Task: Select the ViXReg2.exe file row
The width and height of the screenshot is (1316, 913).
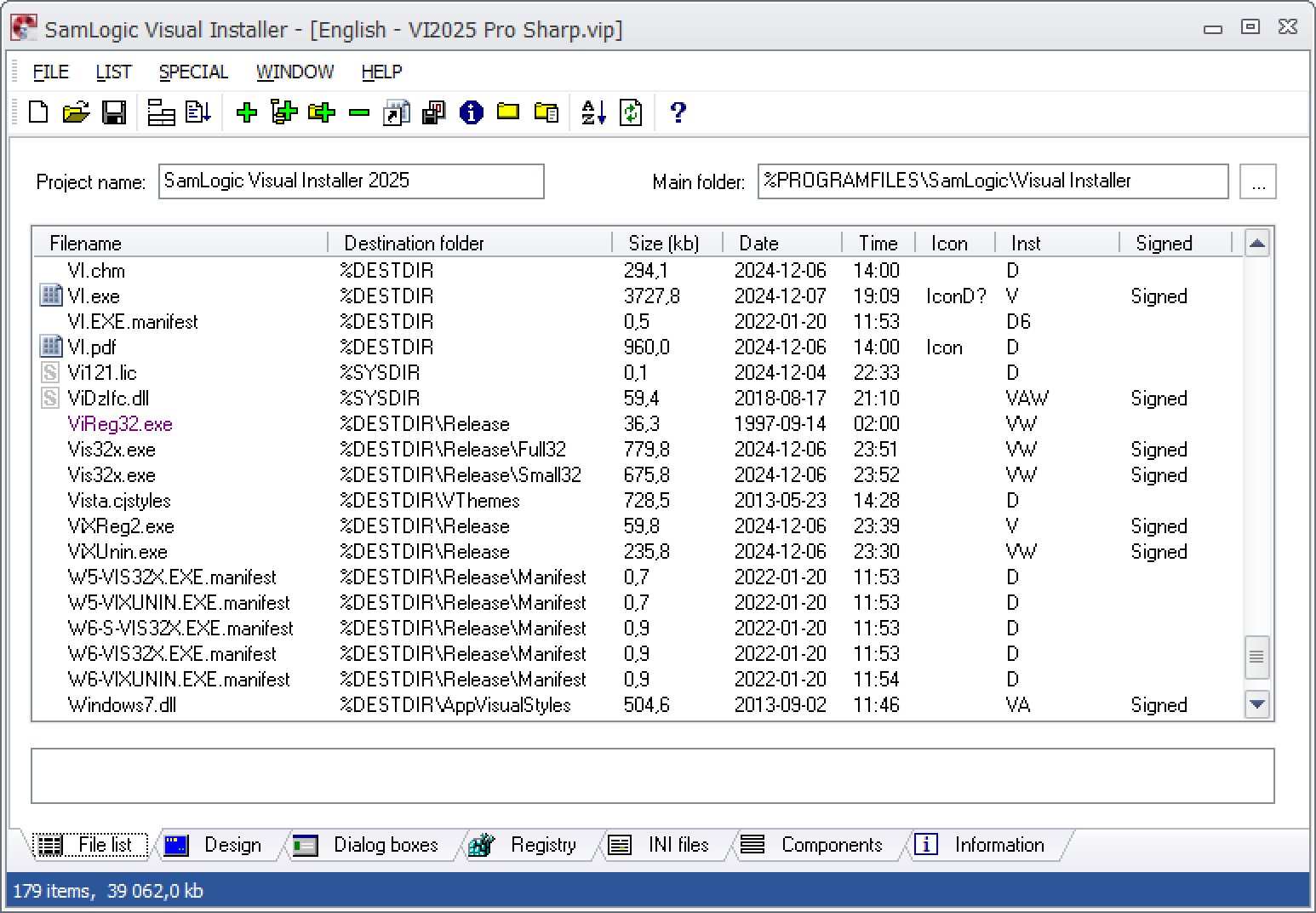Action: [x=638, y=525]
